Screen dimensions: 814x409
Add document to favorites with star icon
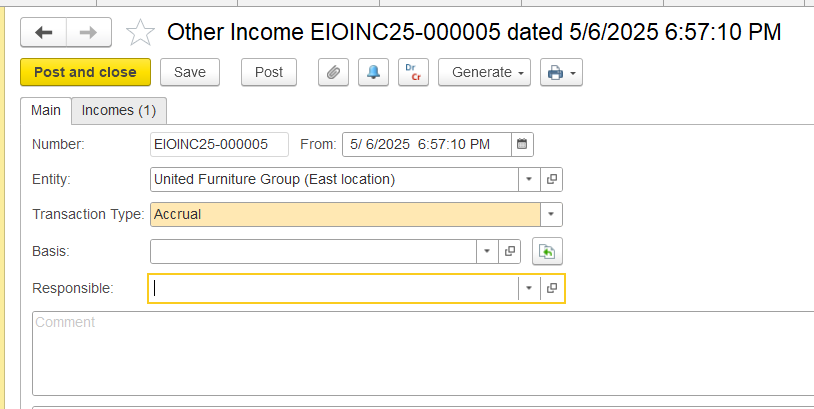pyautogui.click(x=140, y=33)
